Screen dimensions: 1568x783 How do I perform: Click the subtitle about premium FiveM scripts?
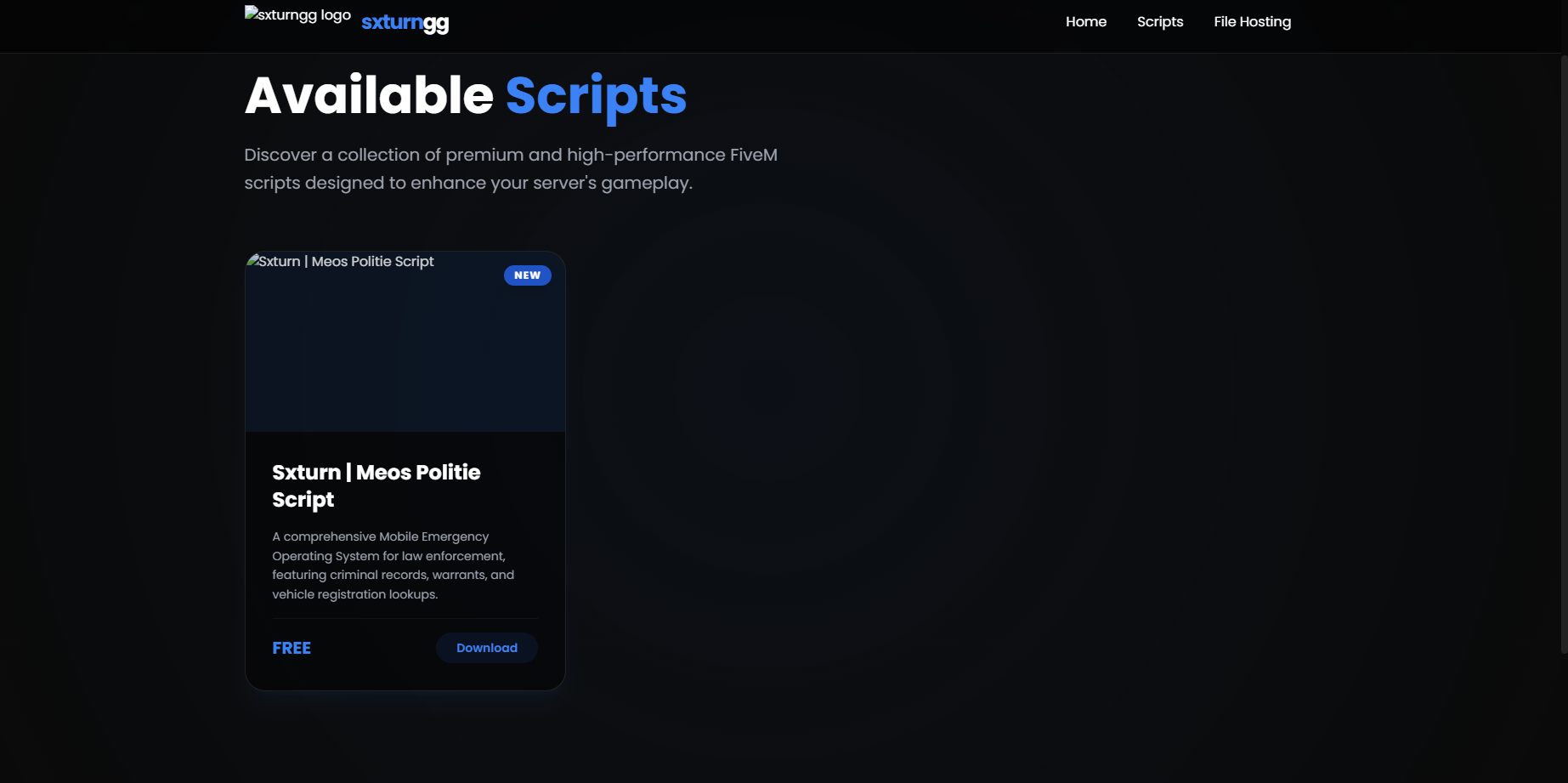tap(510, 167)
